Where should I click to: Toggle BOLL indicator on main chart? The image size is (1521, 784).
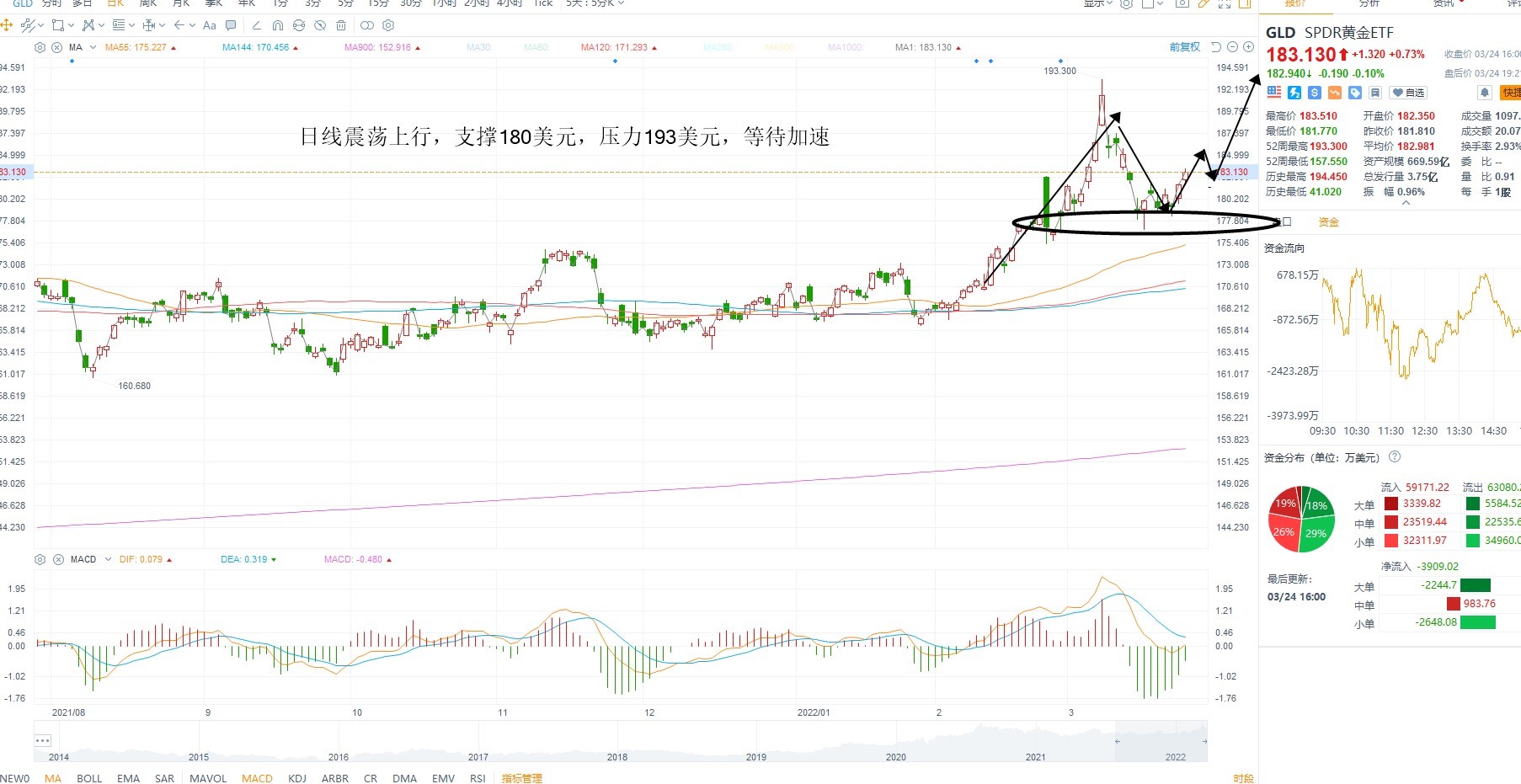[x=89, y=778]
